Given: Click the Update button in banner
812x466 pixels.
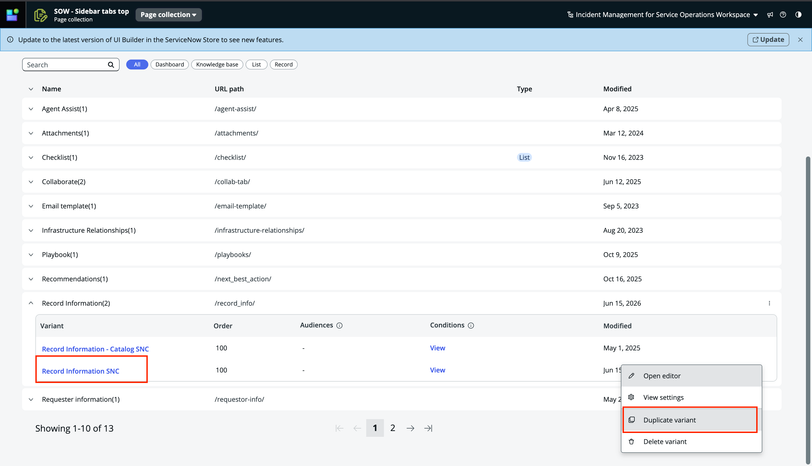Looking at the screenshot, I should pos(768,40).
